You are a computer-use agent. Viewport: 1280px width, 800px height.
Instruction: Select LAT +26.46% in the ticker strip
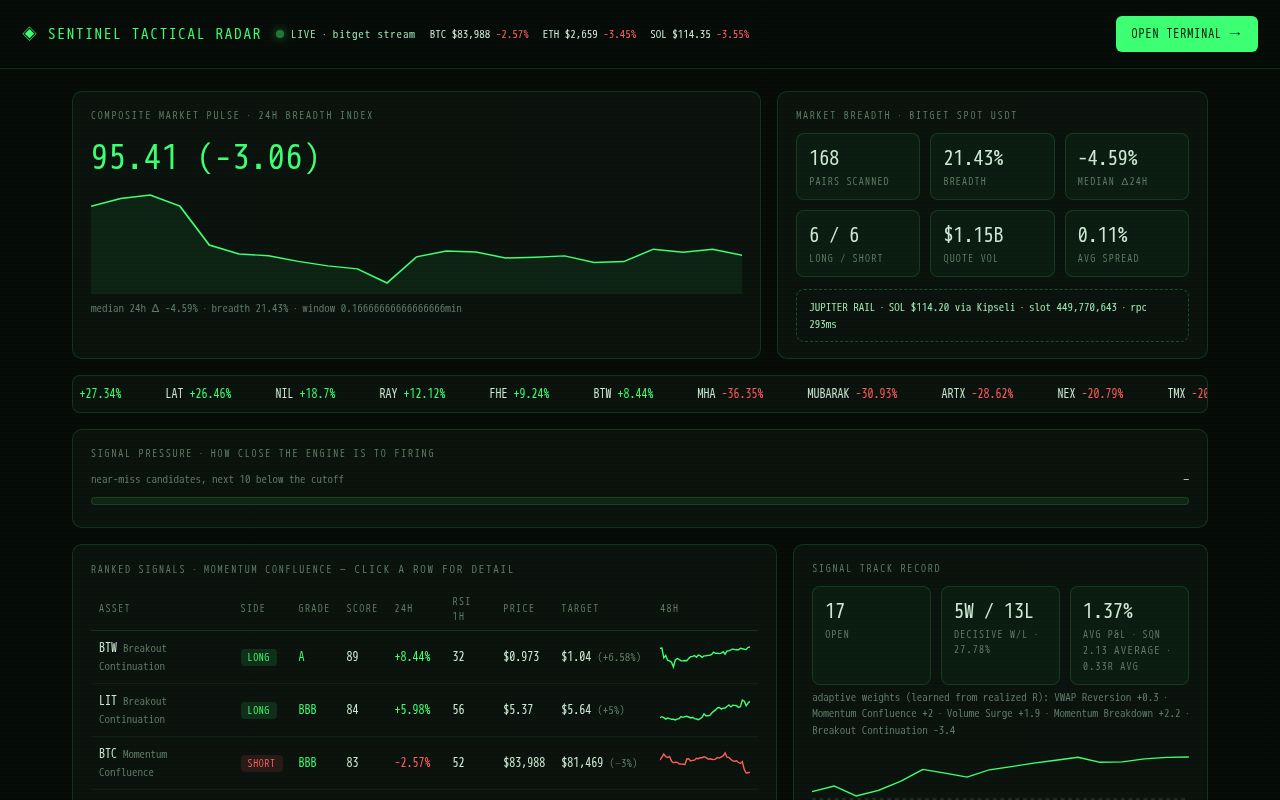pyautogui.click(x=198, y=394)
